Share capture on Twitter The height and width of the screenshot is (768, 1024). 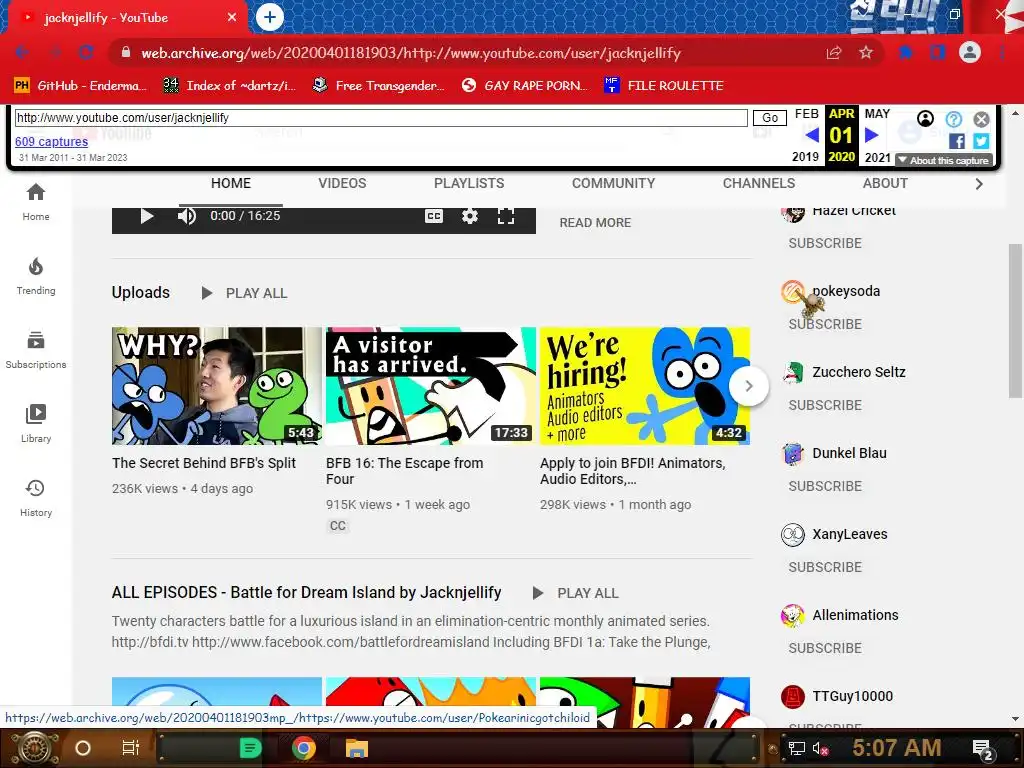pos(981,141)
